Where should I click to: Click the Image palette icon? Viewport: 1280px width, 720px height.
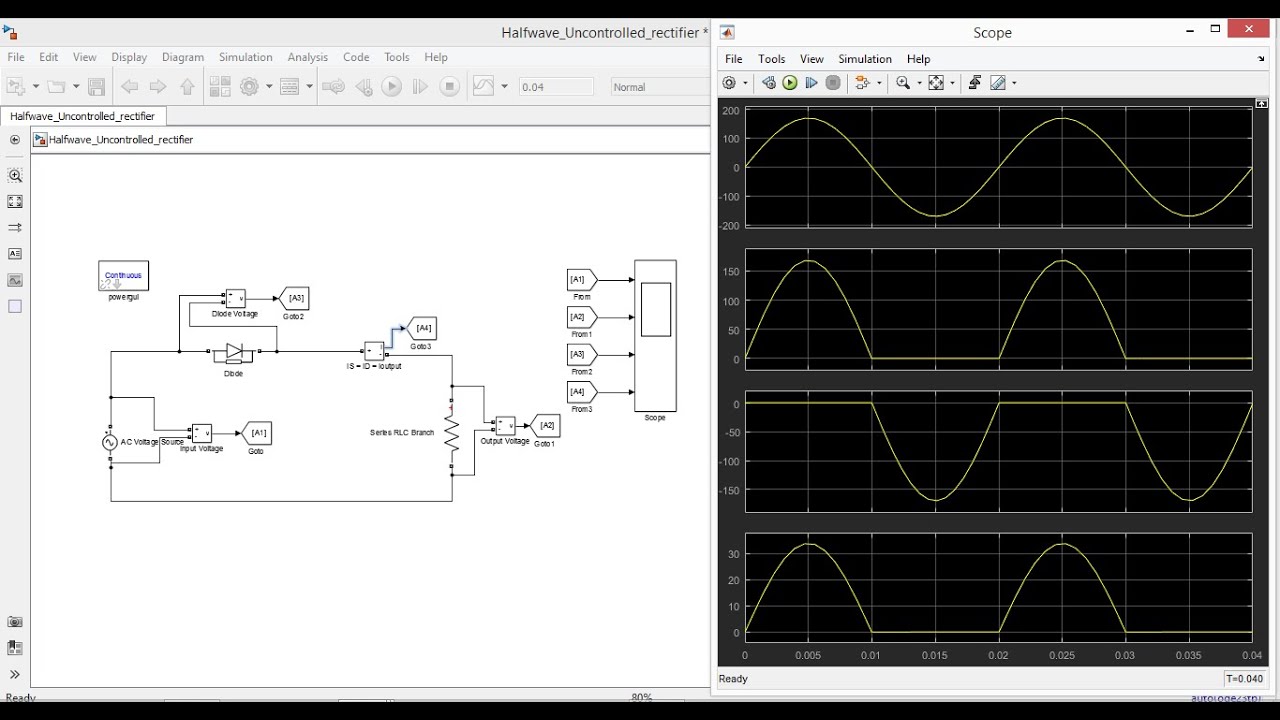[15, 280]
